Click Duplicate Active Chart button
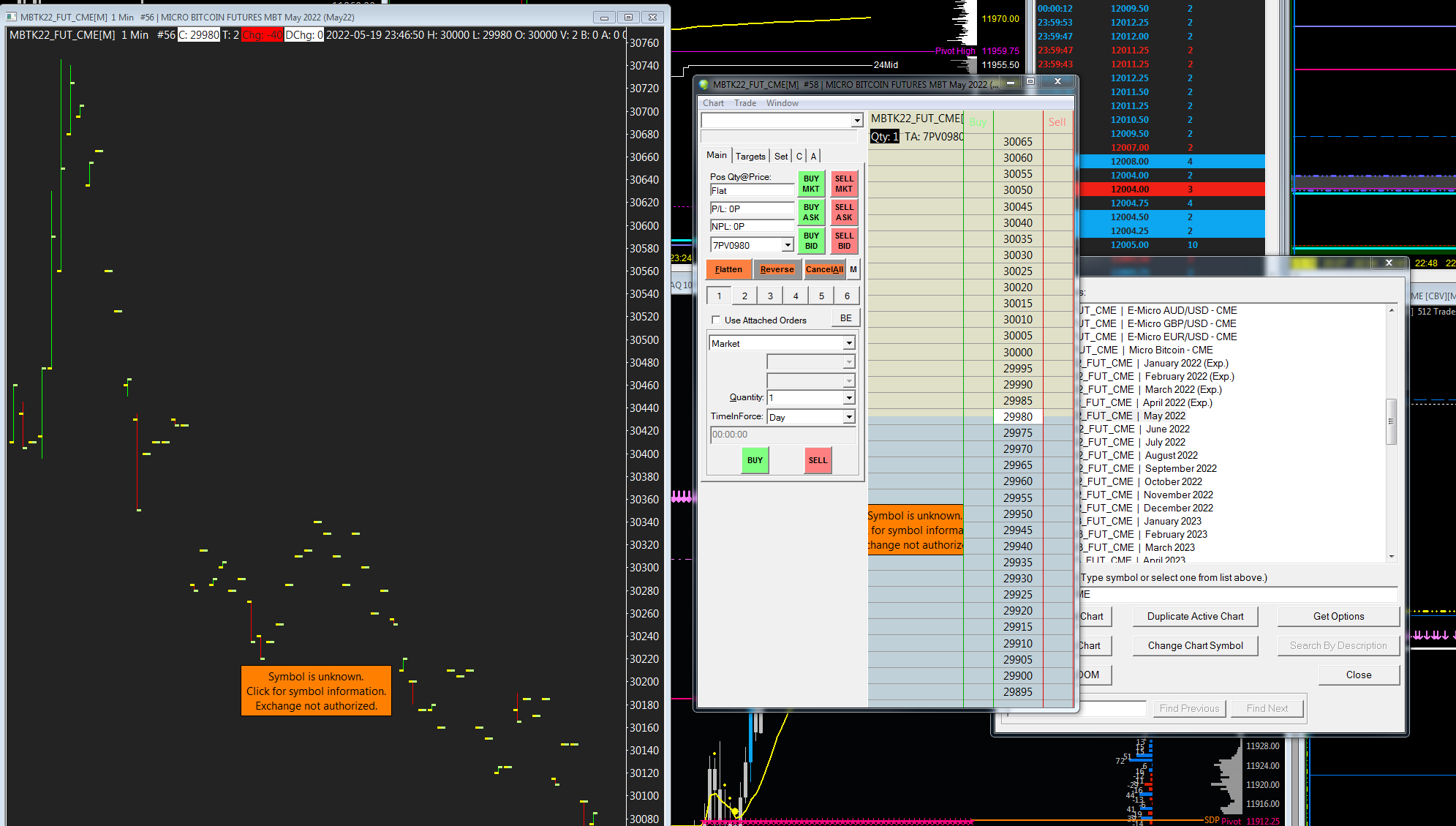Screen dimensions: 1456x826 coord(1195,616)
